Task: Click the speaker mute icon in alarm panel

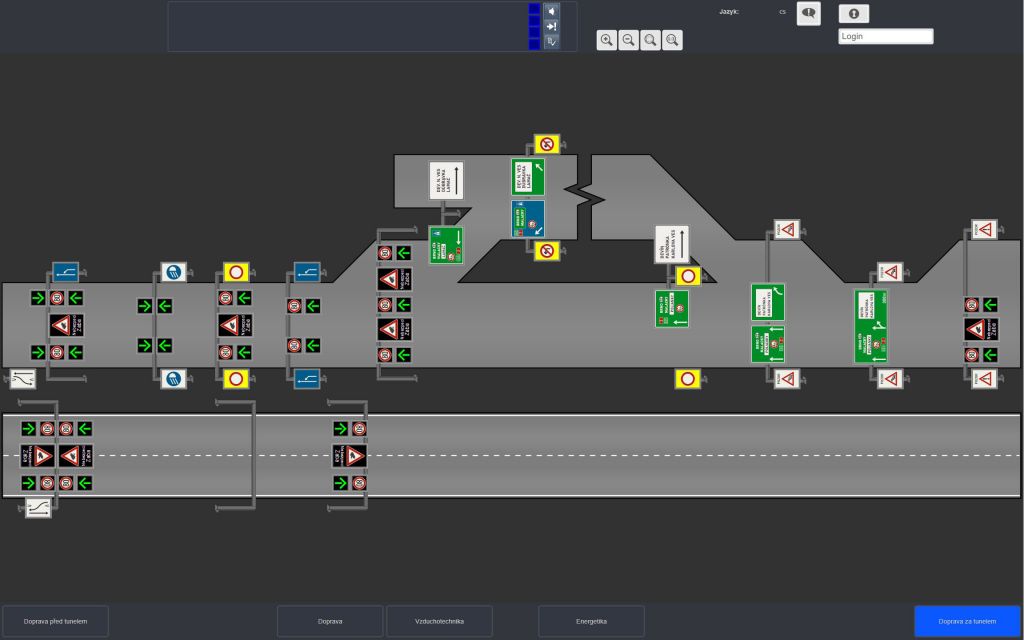Action: point(551,11)
